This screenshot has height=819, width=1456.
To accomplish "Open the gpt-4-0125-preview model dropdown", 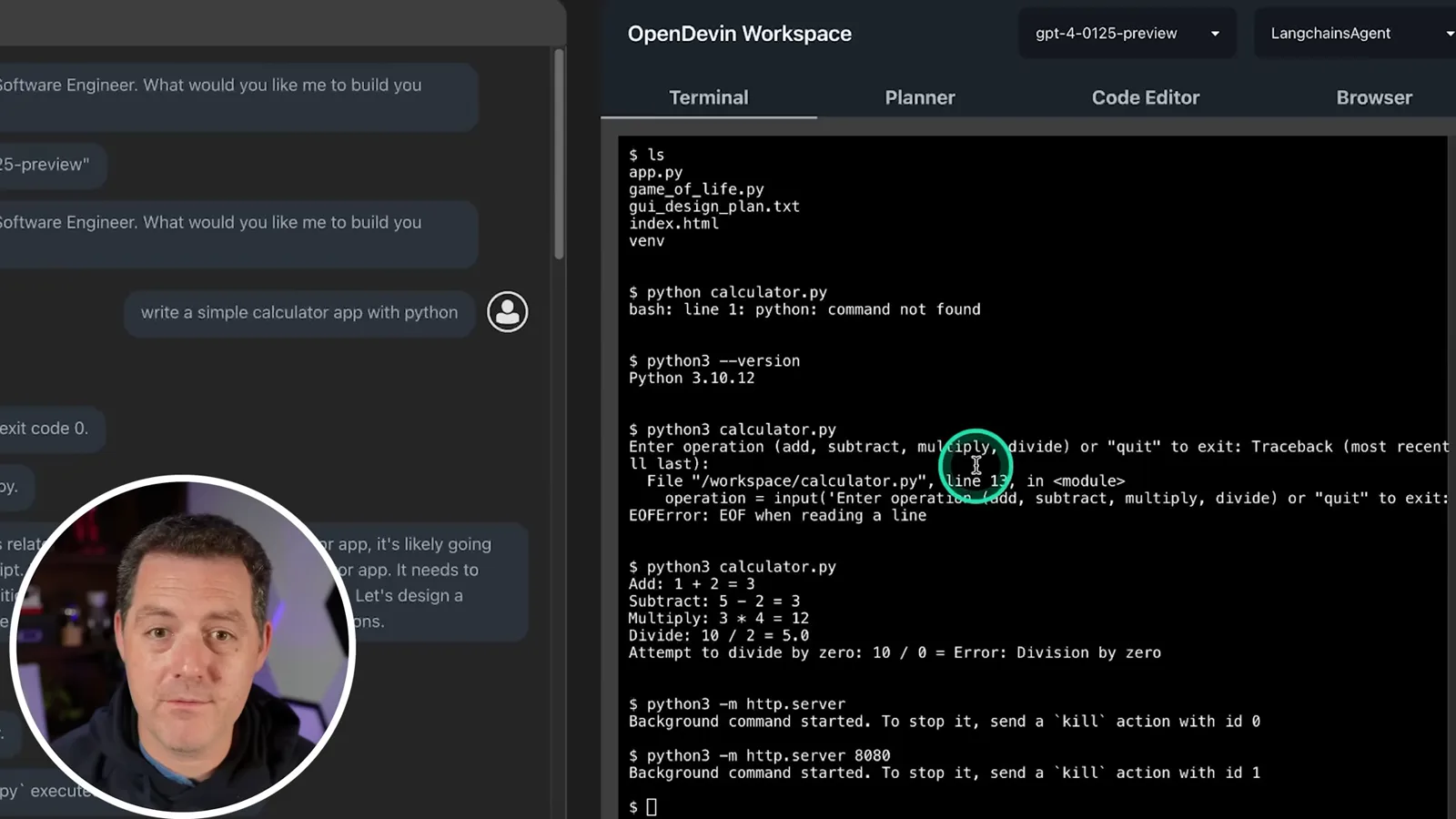I will (1127, 34).
